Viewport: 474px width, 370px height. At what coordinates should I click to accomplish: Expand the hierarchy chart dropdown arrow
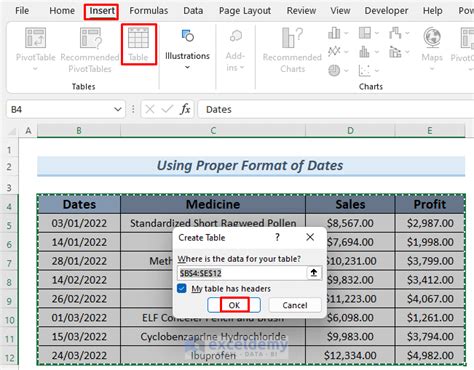click(x=377, y=33)
